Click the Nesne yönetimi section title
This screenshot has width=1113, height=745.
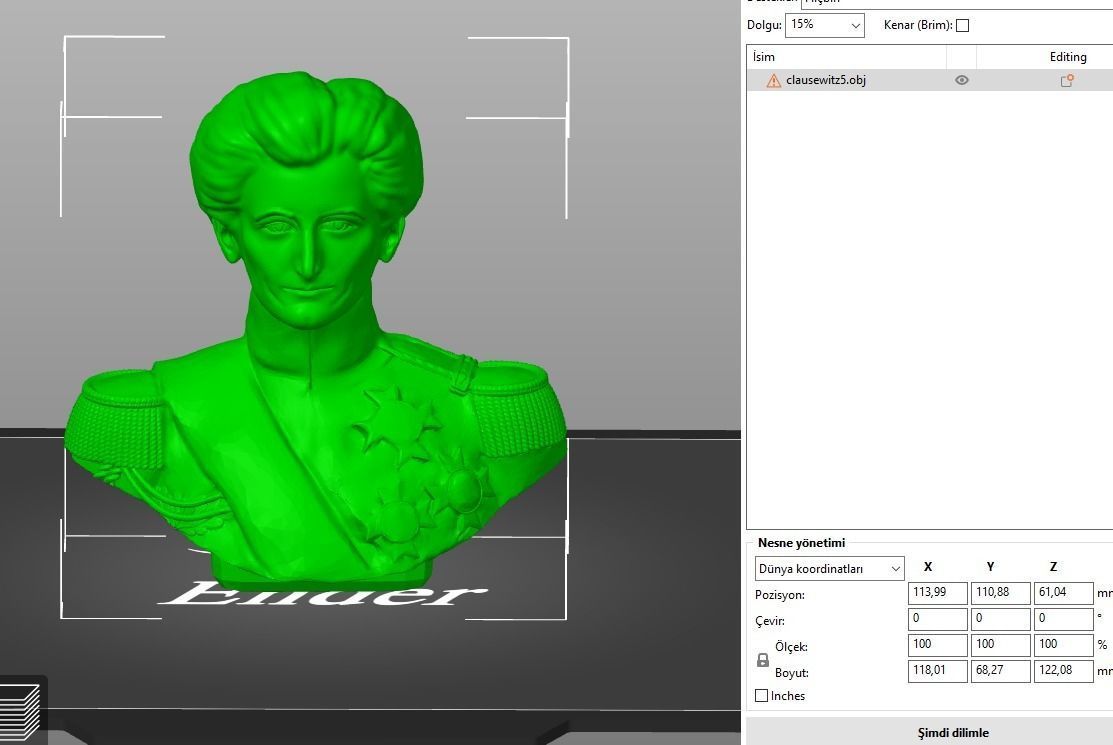click(x=801, y=543)
